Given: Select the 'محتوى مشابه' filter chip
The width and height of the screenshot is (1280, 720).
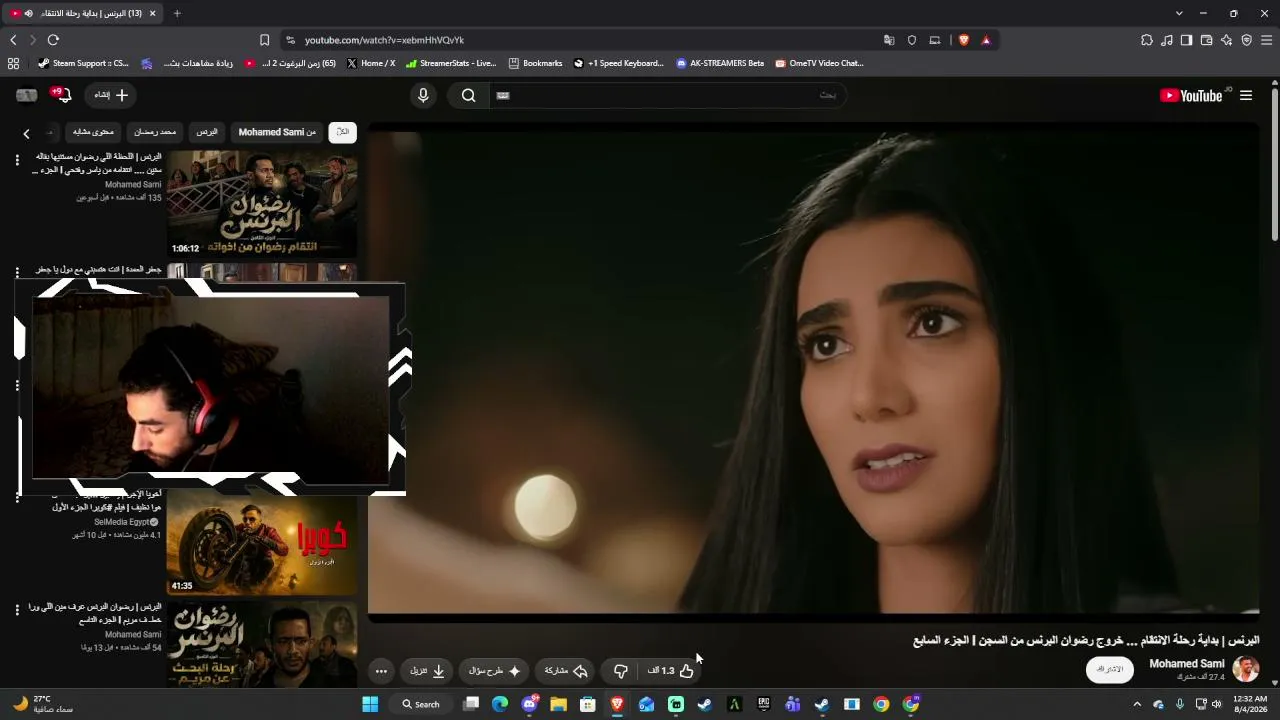Looking at the screenshot, I should pos(93,132).
